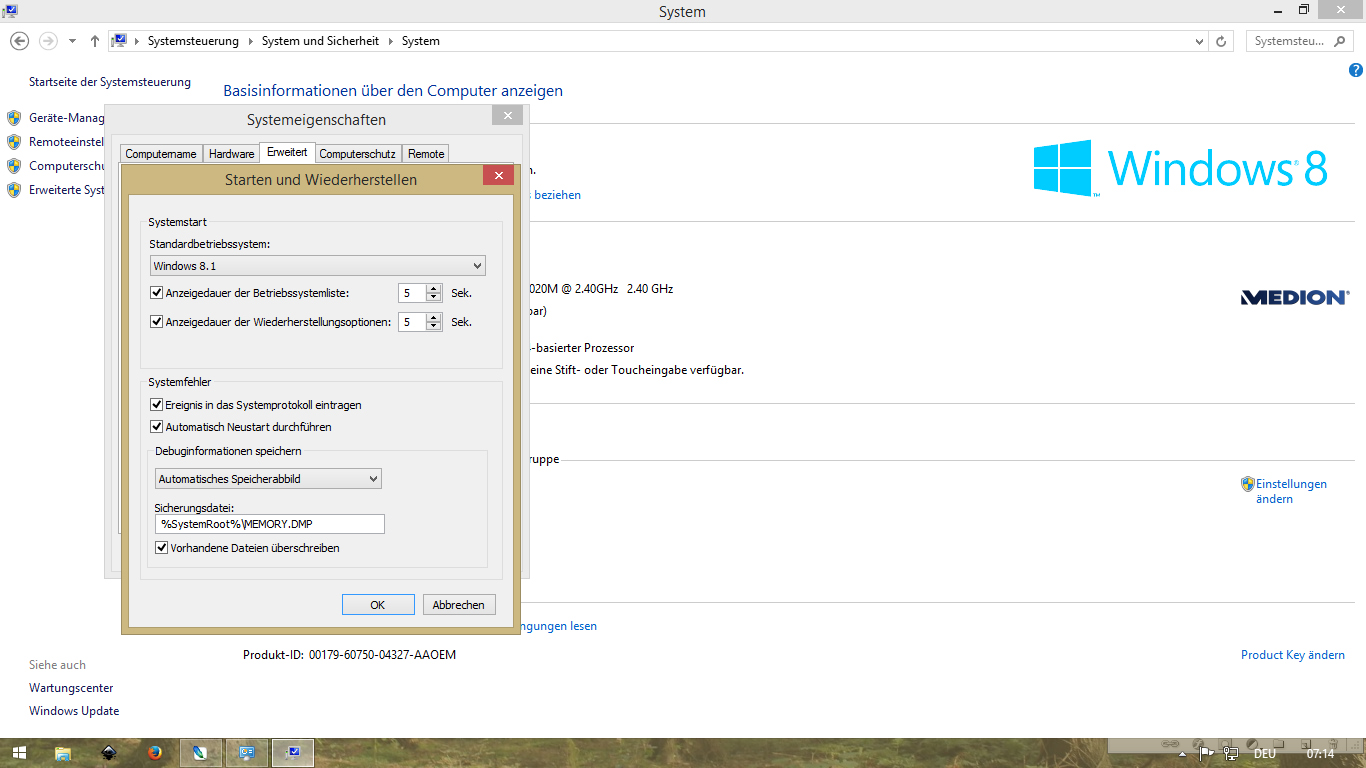Switch to the ID-card taskbar window icon
The image size is (1366, 768).
coord(247,753)
